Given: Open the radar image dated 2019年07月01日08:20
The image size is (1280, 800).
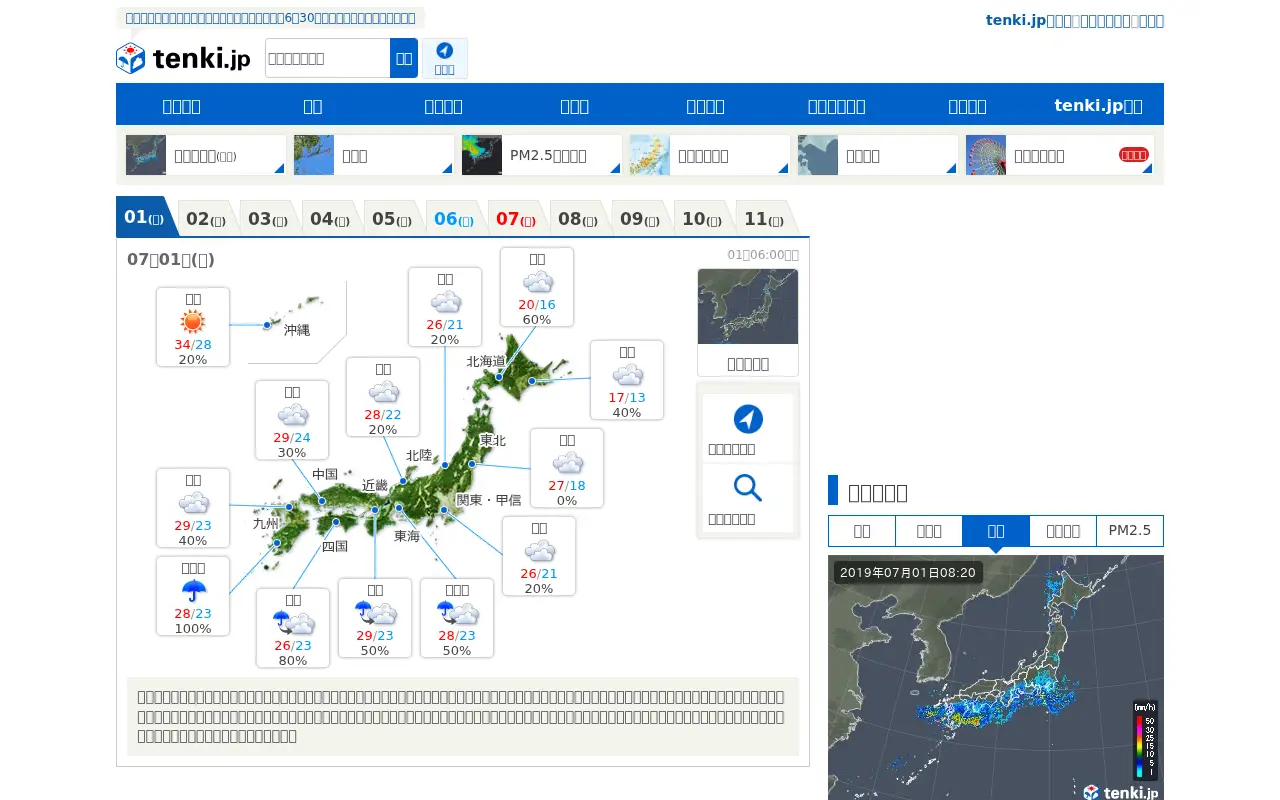Looking at the screenshot, I should point(996,678).
